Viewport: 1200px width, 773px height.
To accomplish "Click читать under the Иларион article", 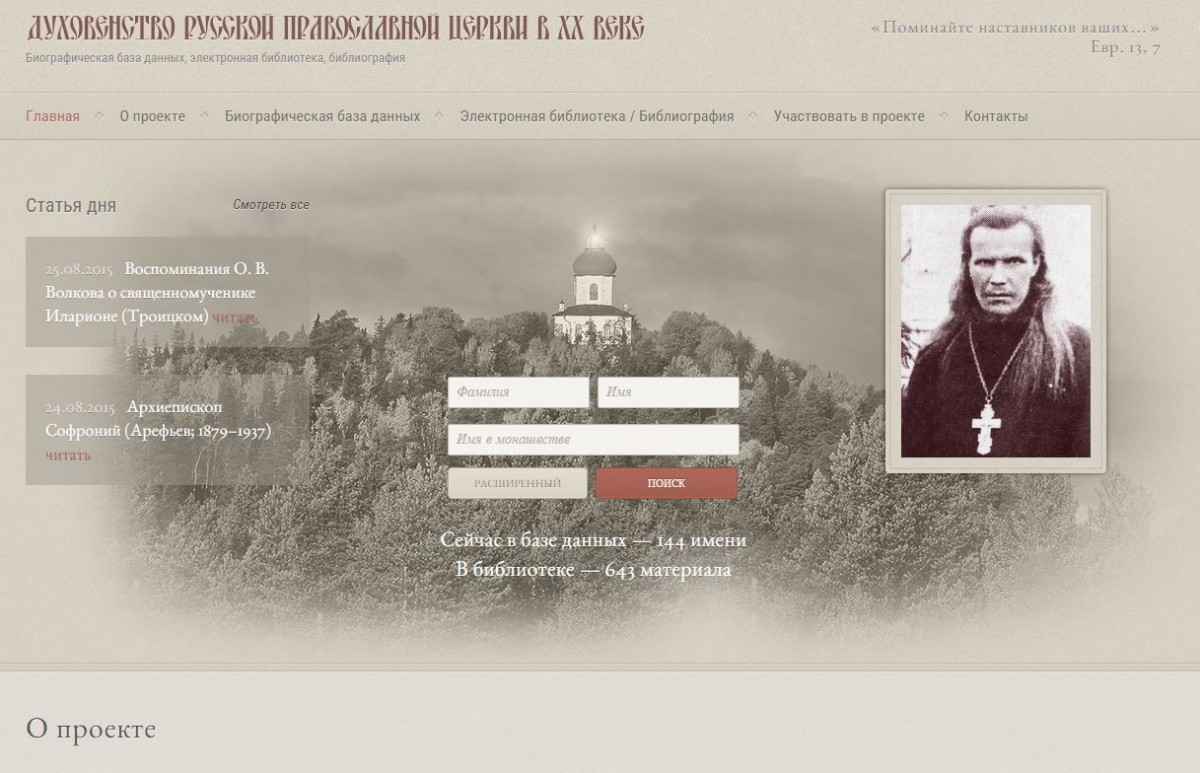I will (x=235, y=317).
